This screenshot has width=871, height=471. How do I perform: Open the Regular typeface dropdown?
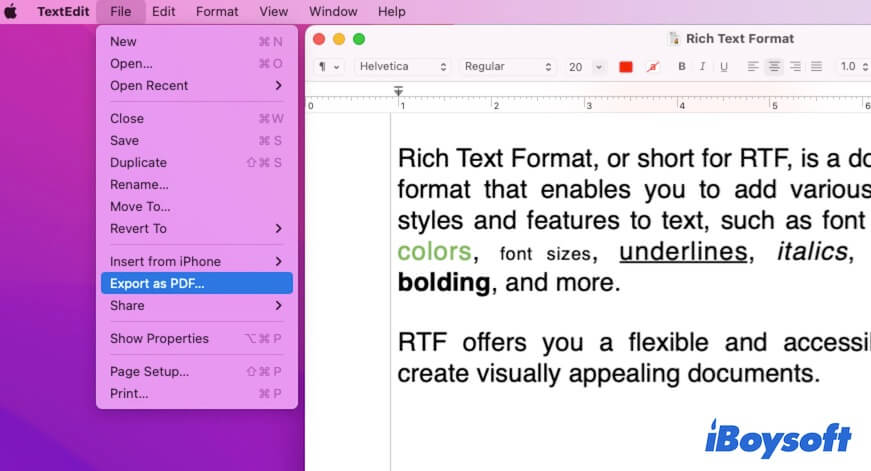point(508,67)
